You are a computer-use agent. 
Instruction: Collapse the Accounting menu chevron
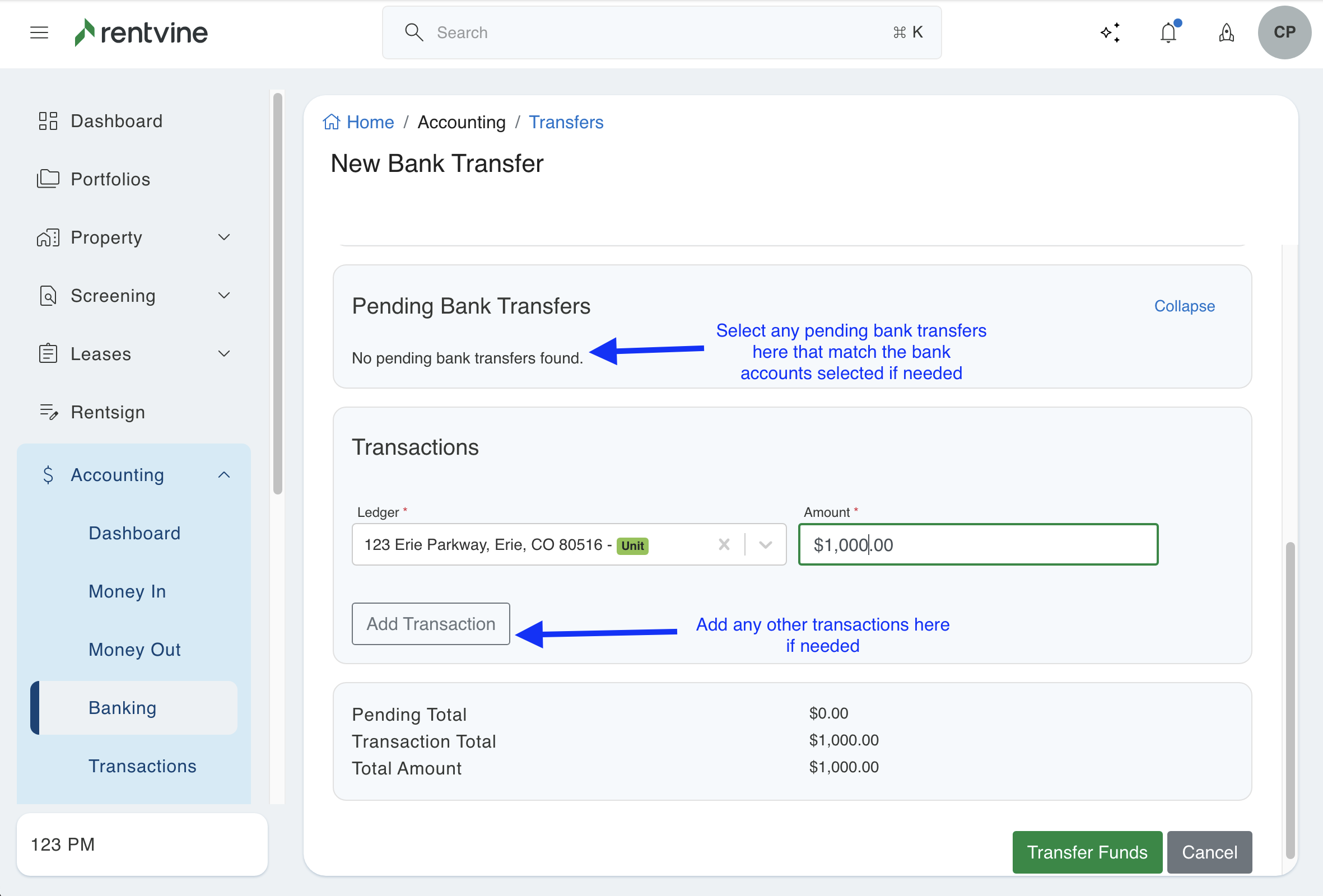click(x=224, y=475)
